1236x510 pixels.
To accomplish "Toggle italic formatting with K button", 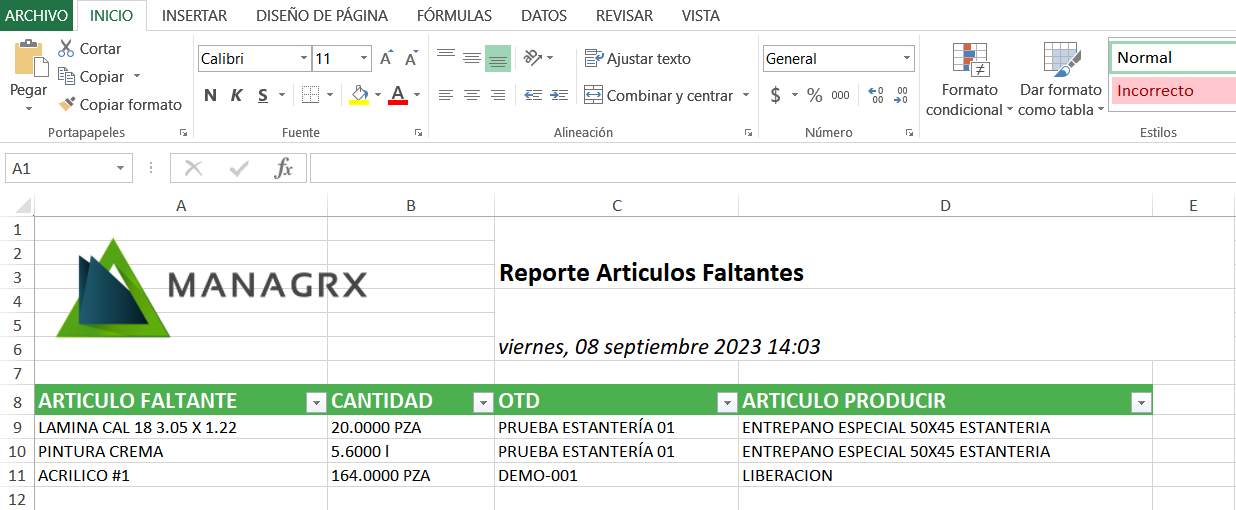I will pyautogui.click(x=237, y=95).
